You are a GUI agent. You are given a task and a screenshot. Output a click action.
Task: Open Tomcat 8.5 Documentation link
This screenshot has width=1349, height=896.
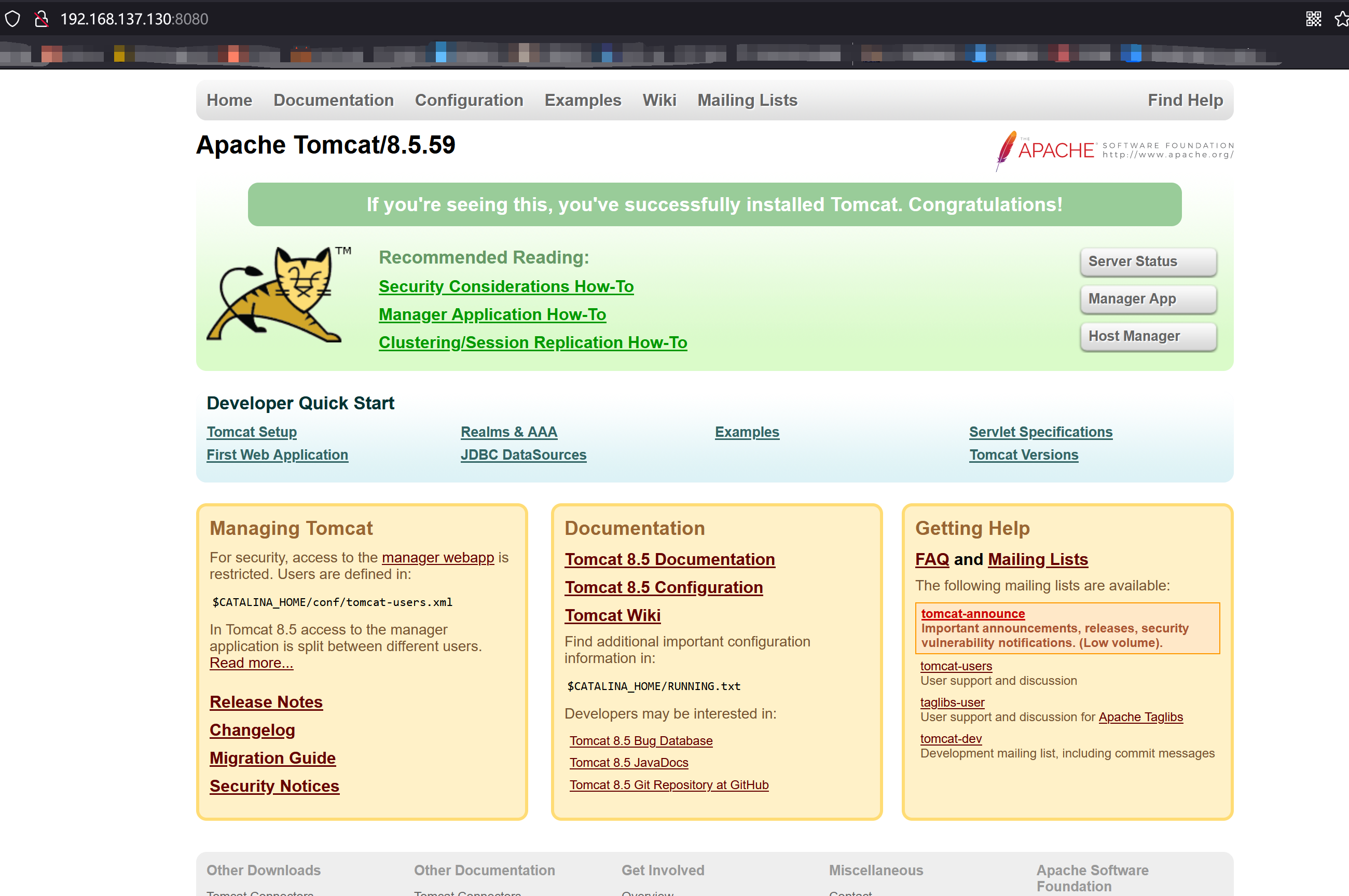(x=670, y=559)
